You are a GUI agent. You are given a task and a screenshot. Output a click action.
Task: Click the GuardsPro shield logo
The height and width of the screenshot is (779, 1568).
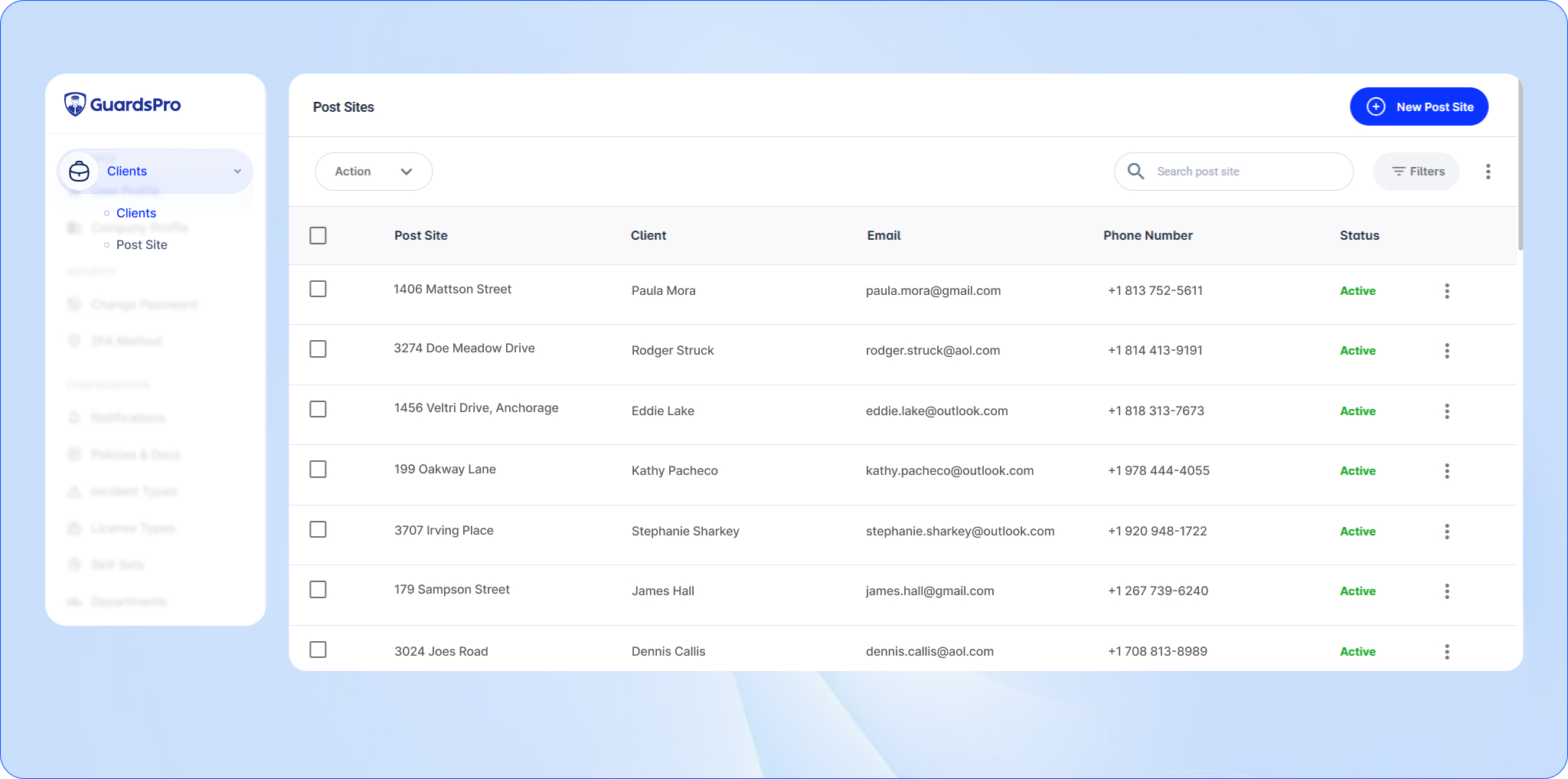pyautogui.click(x=75, y=104)
